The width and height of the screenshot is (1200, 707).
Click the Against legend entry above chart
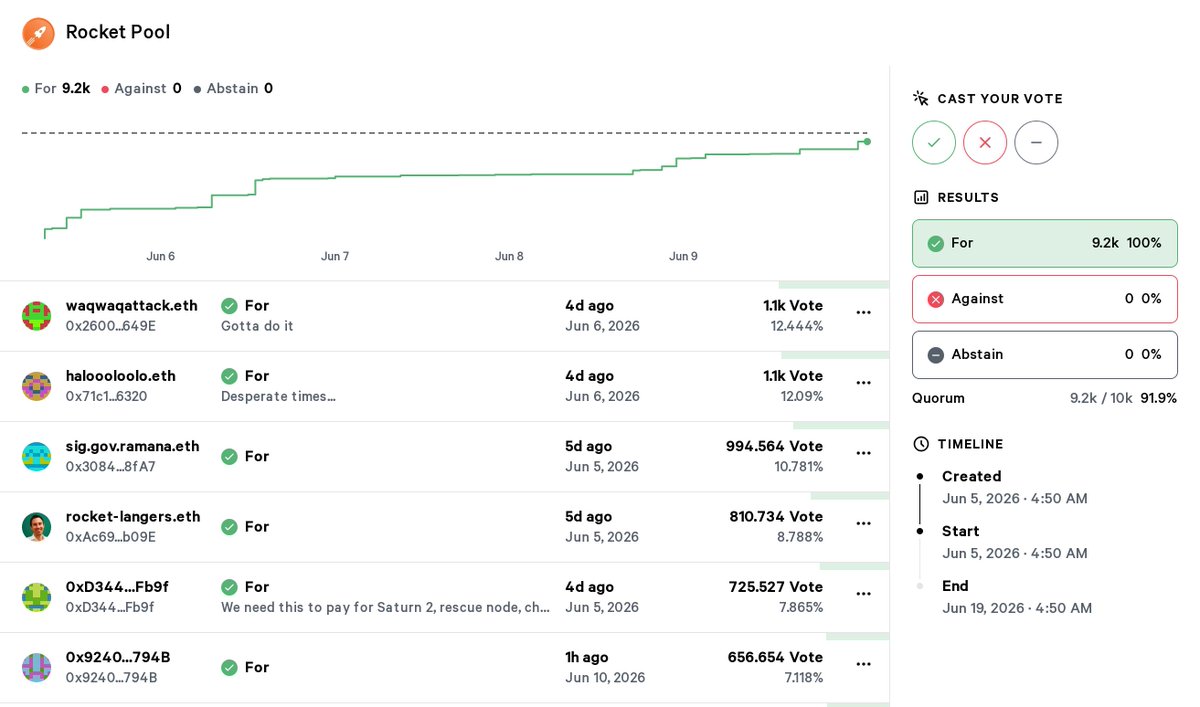click(142, 88)
